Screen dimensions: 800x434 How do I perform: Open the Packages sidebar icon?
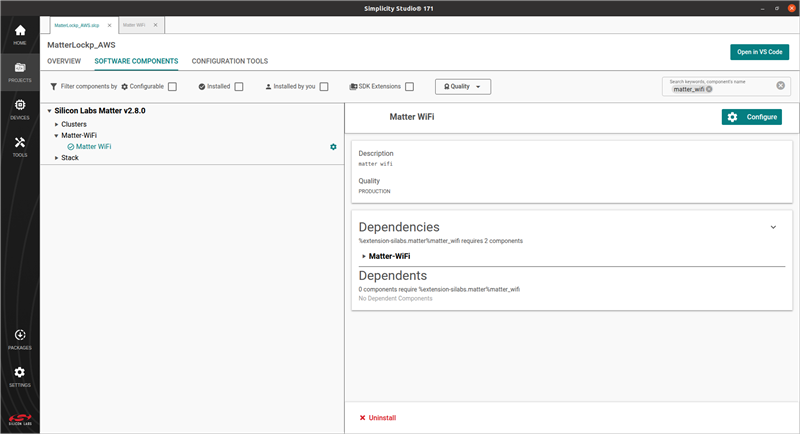19,339
